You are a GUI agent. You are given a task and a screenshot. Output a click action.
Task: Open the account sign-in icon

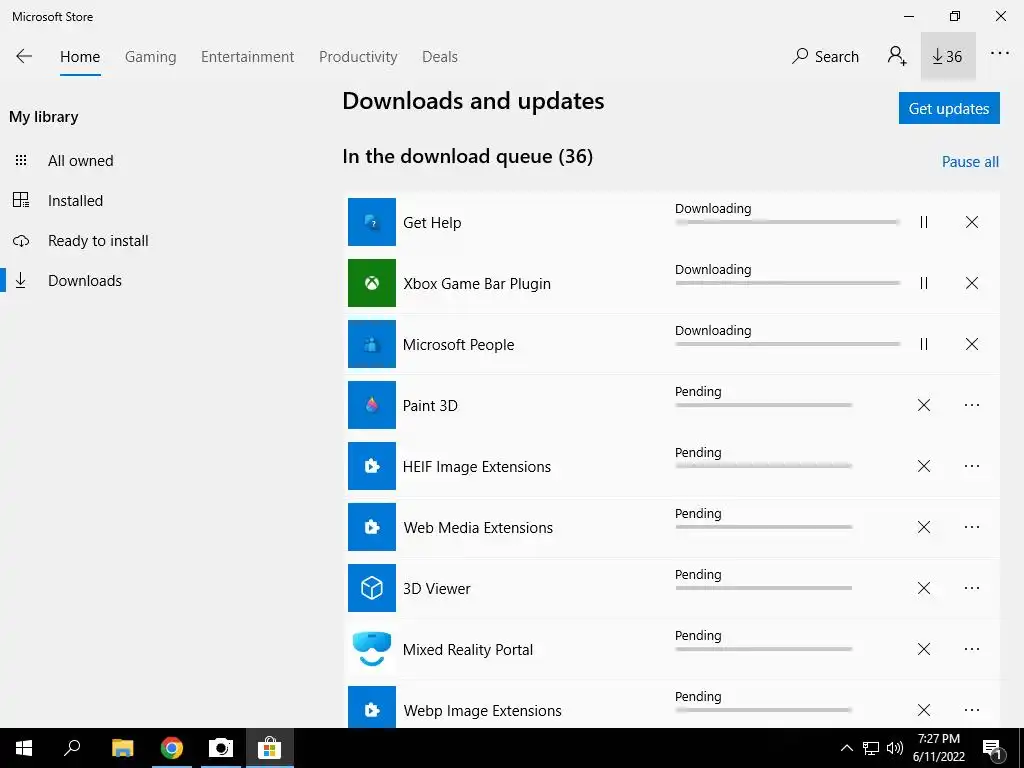coord(897,56)
